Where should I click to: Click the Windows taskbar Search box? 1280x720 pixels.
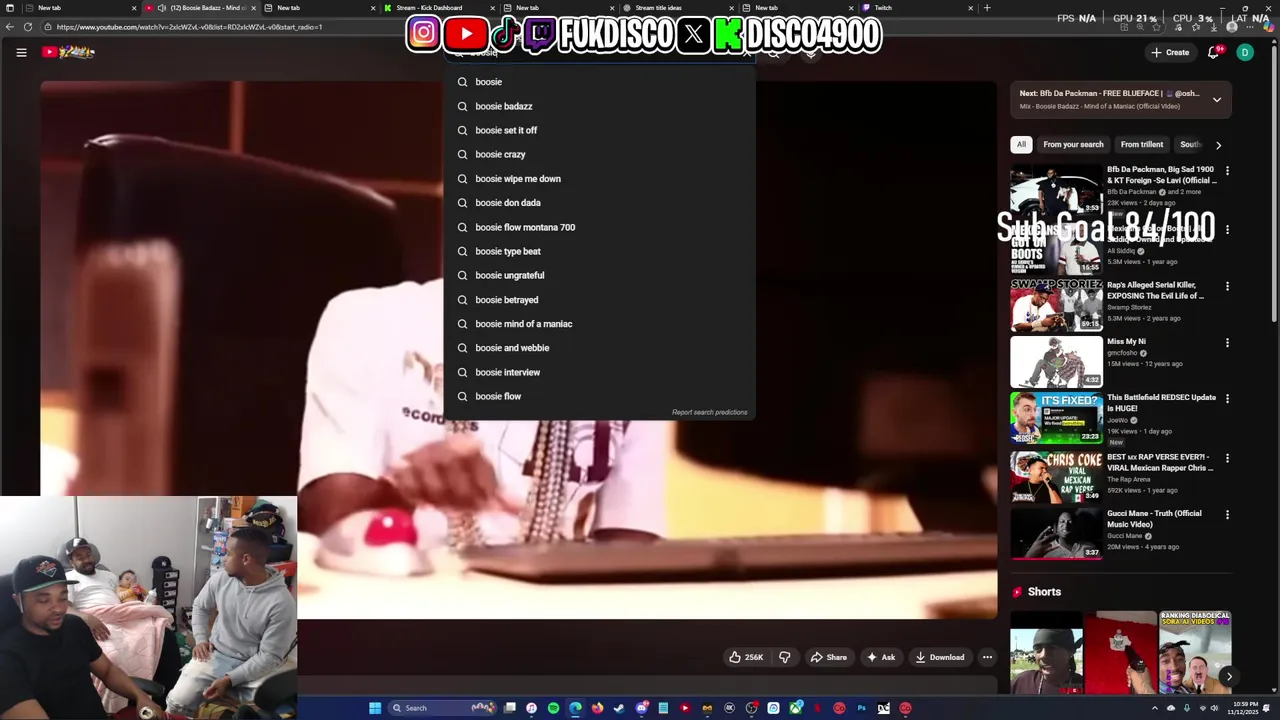[x=443, y=708]
